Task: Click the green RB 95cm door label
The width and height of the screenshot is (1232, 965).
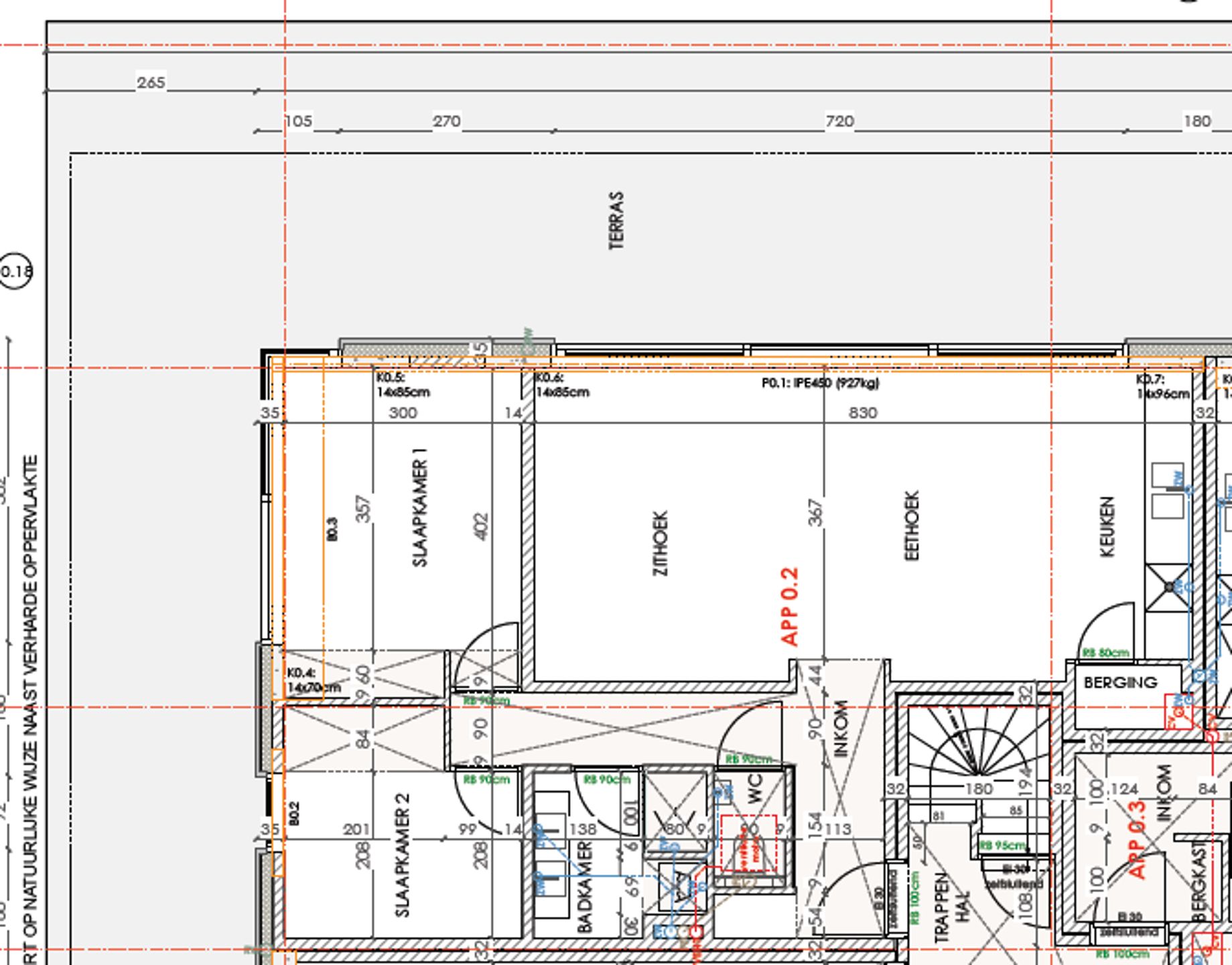Action: pyautogui.click(x=1002, y=846)
